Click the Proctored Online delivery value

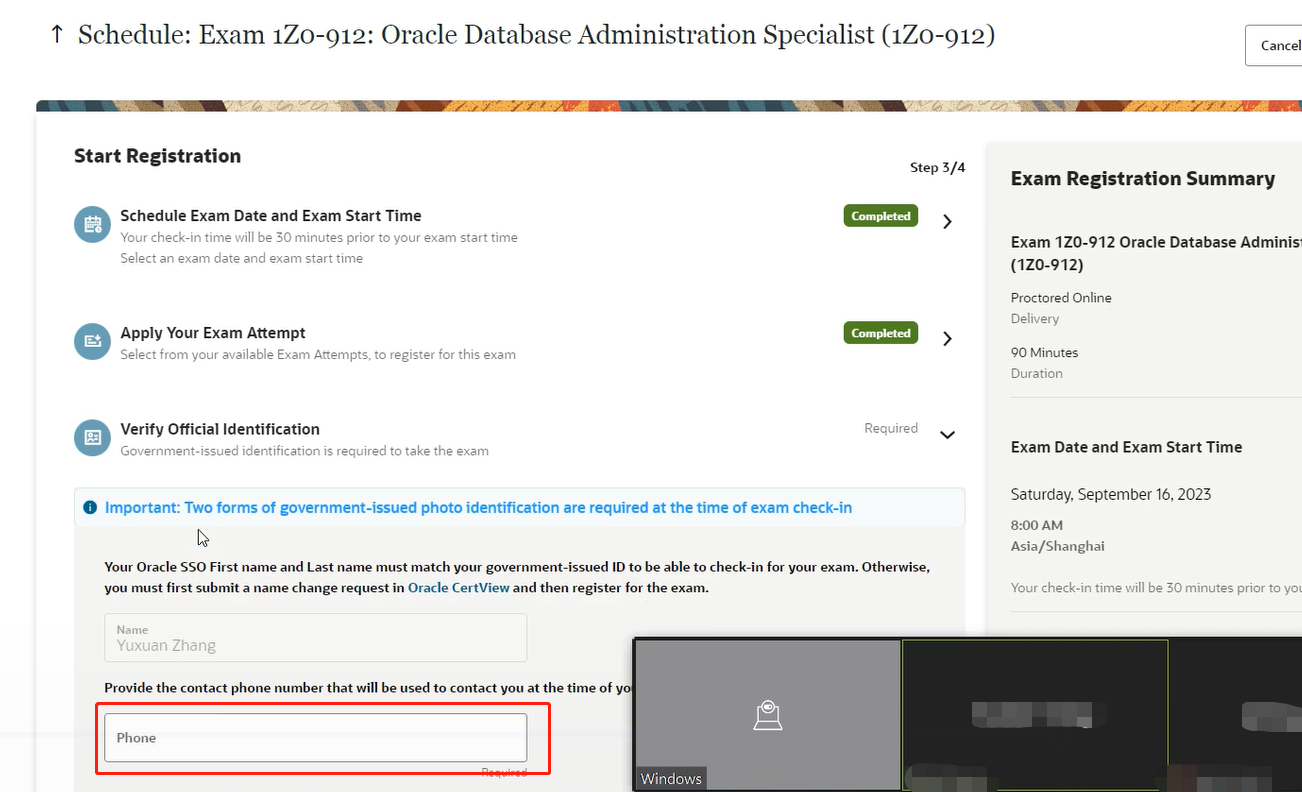[1061, 298]
